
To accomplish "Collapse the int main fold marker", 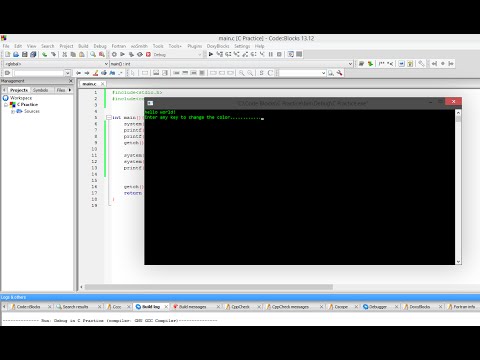I will point(109,118).
